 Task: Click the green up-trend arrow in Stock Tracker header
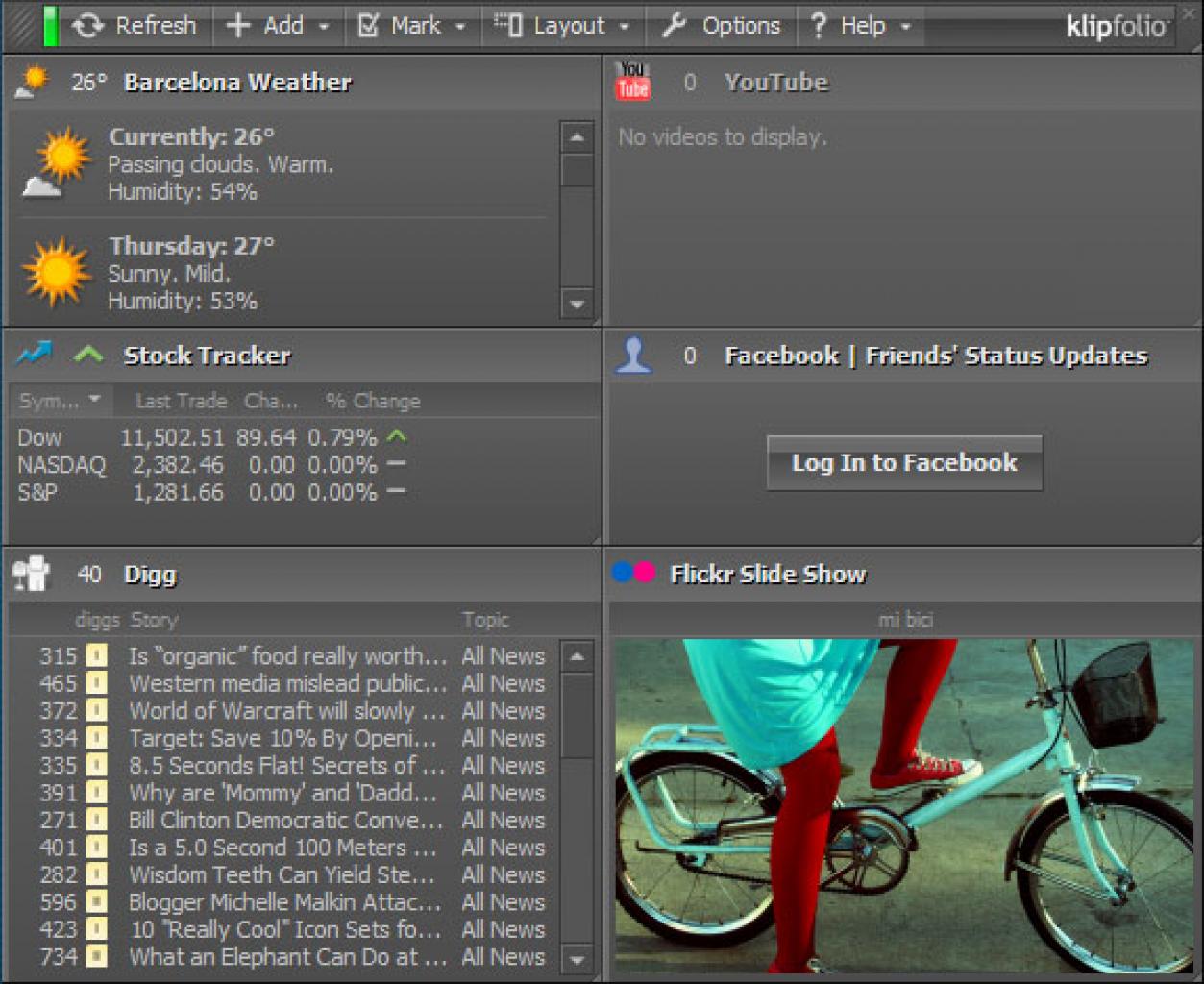[88, 355]
